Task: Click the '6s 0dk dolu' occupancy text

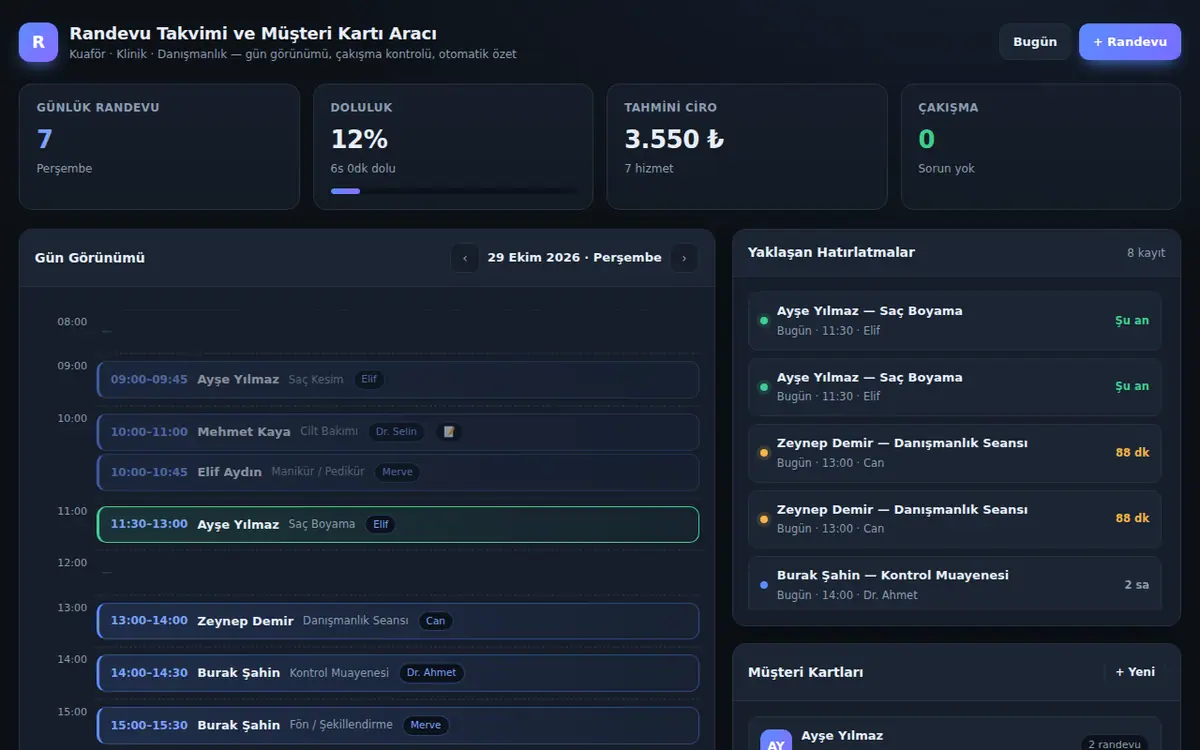Action: [x=363, y=169]
